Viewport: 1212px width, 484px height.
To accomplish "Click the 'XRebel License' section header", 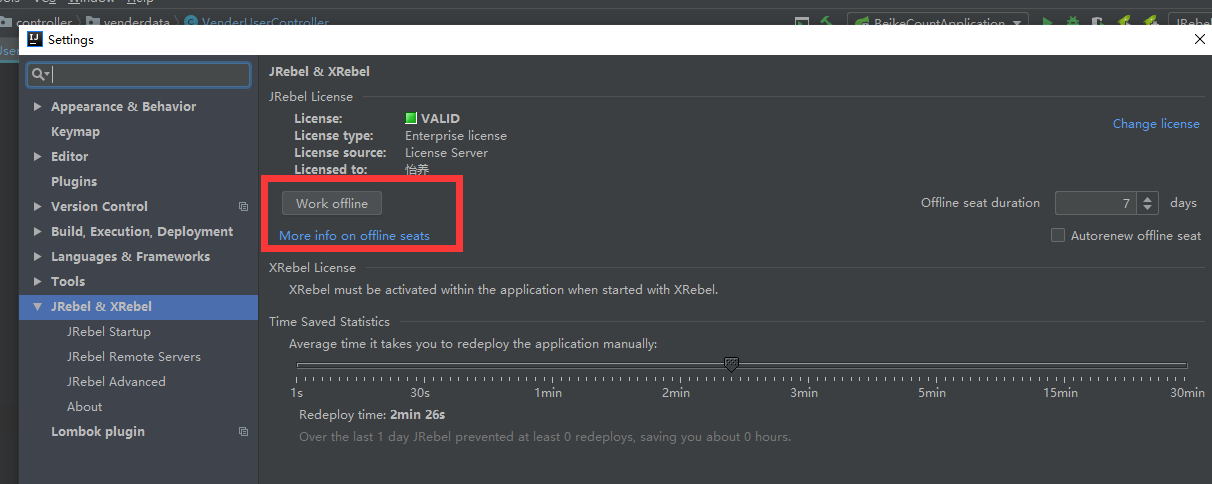I will click(x=312, y=268).
